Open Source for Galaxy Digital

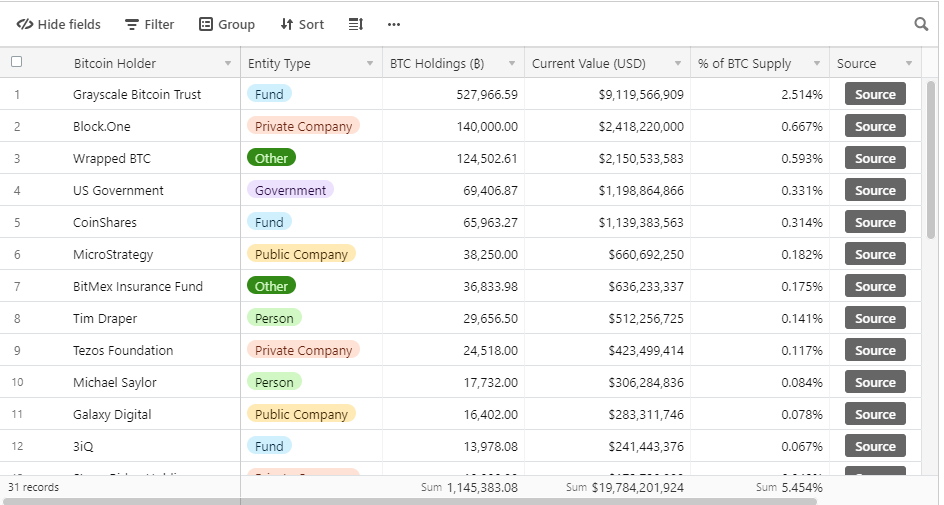tap(875, 414)
